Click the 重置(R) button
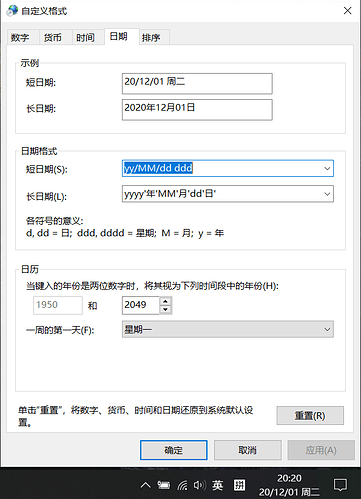 [x=310, y=415]
